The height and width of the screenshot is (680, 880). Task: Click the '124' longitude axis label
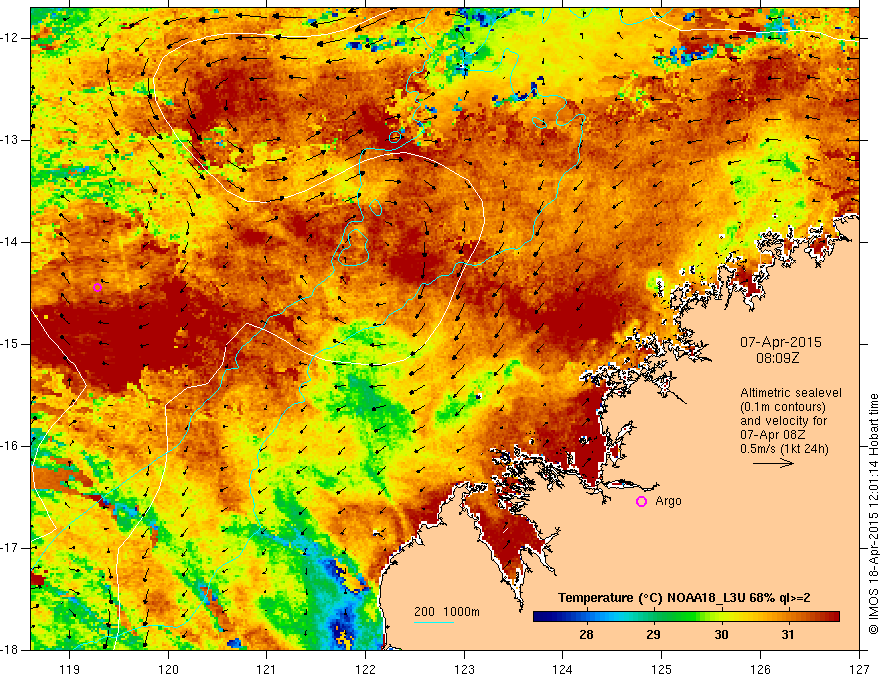(563, 669)
